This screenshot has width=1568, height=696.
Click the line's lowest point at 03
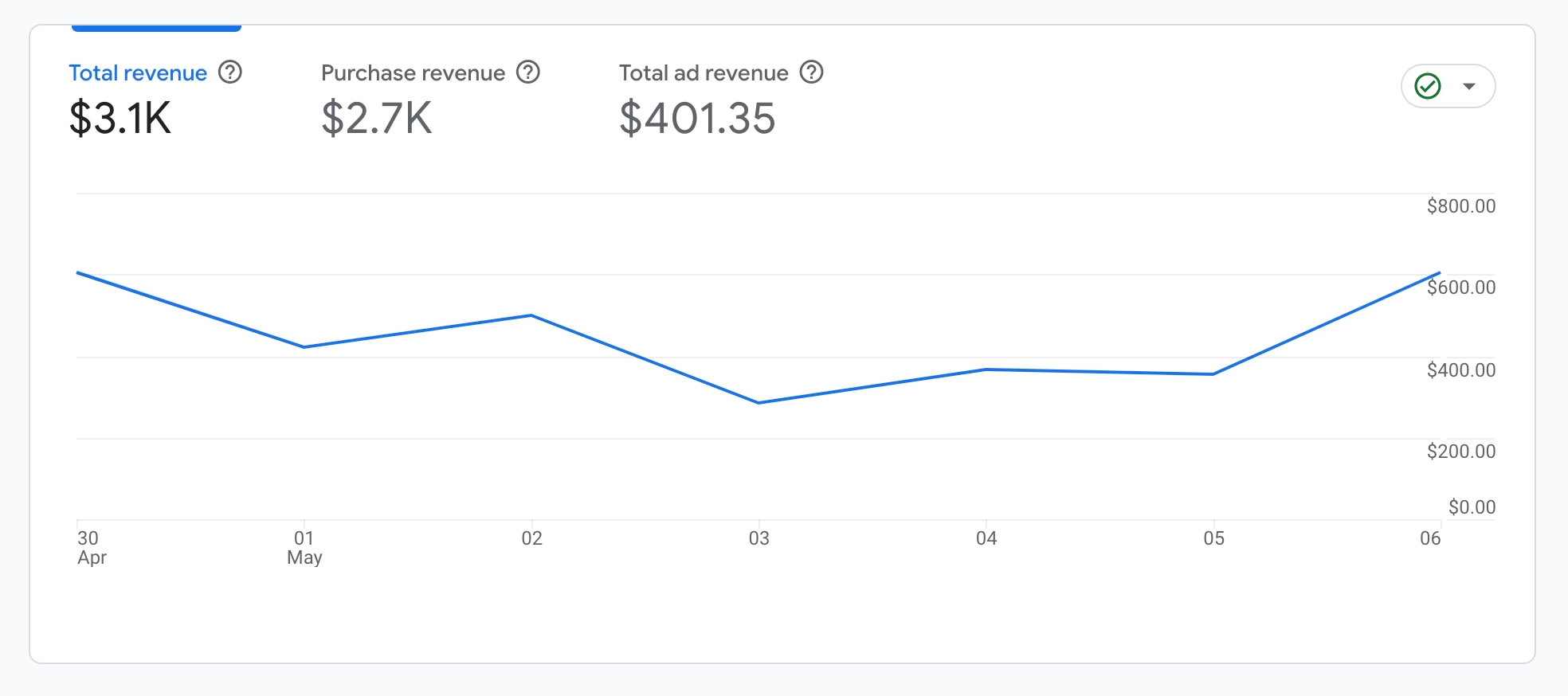tap(759, 403)
